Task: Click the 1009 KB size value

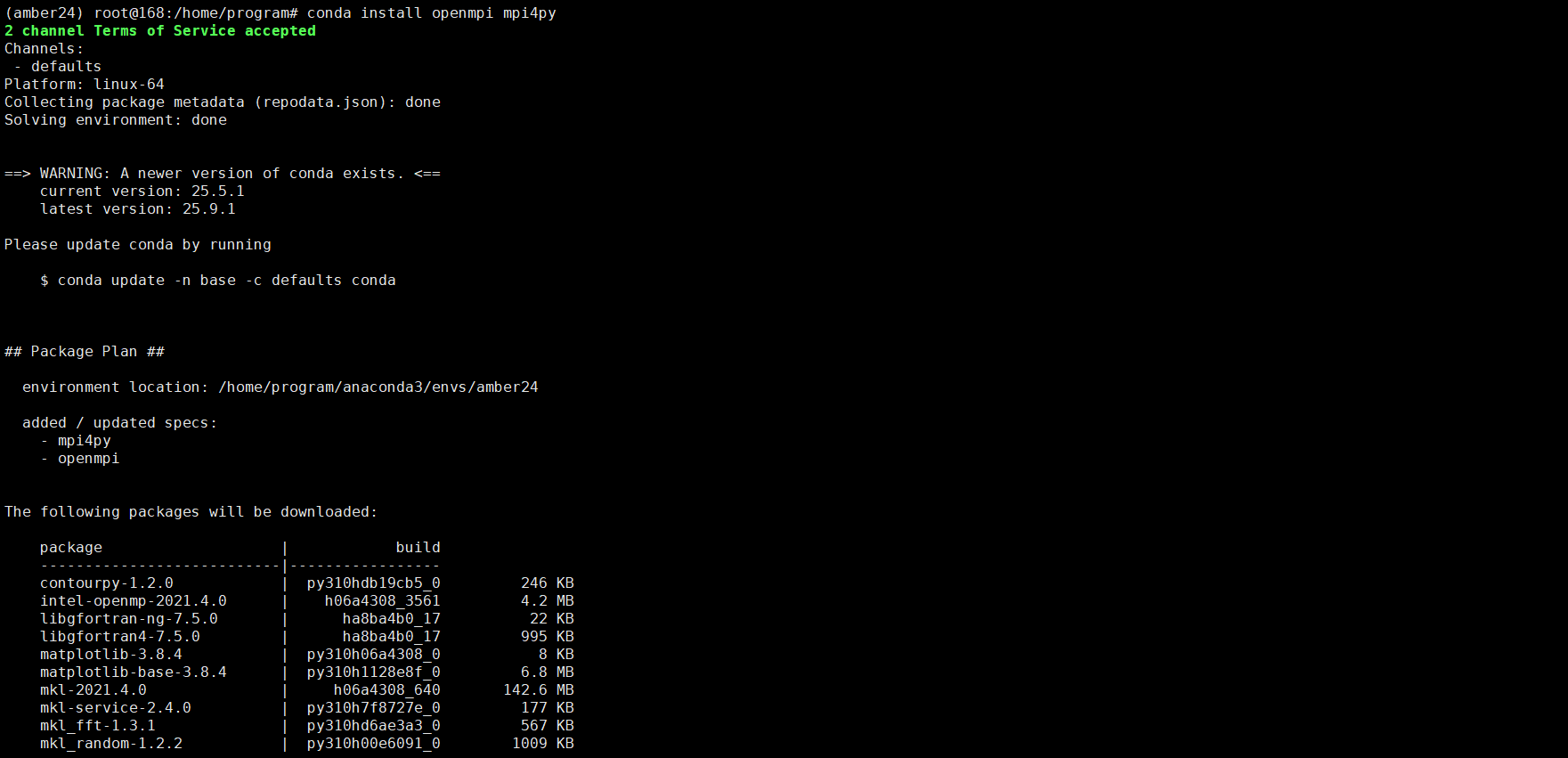Action: pos(543,744)
